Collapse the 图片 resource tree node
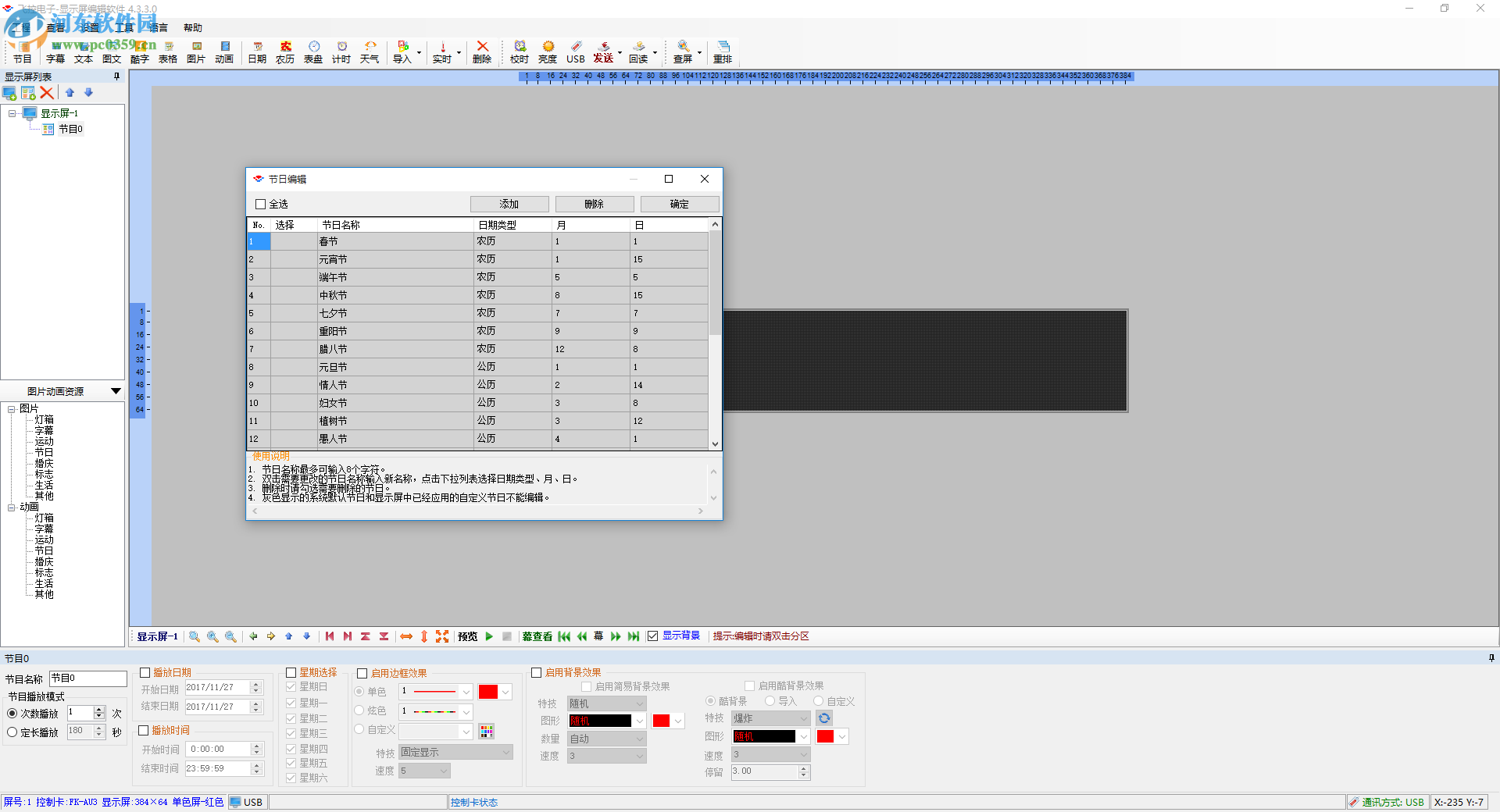The width and height of the screenshot is (1500, 812). (12, 409)
